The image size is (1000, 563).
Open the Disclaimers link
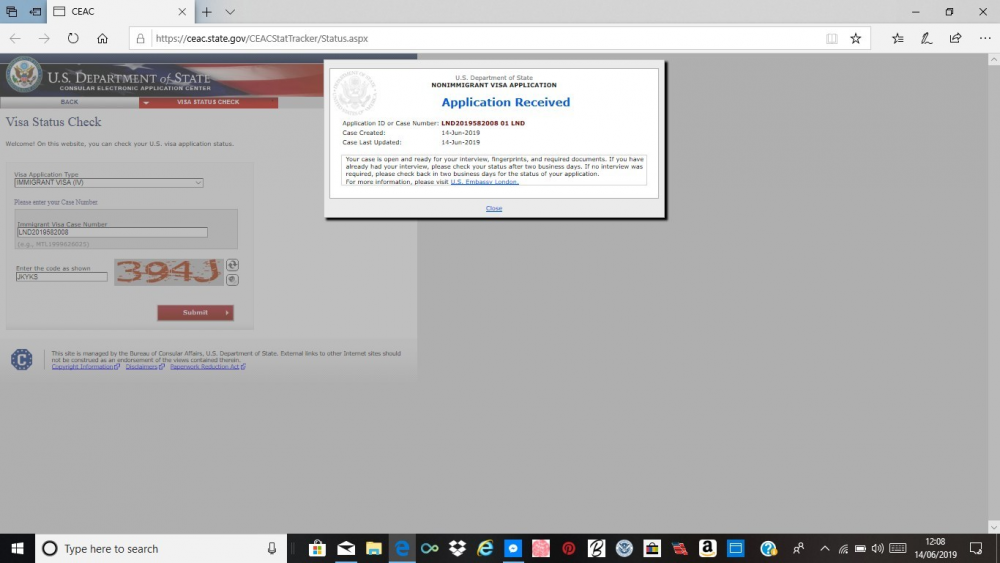[145, 367]
